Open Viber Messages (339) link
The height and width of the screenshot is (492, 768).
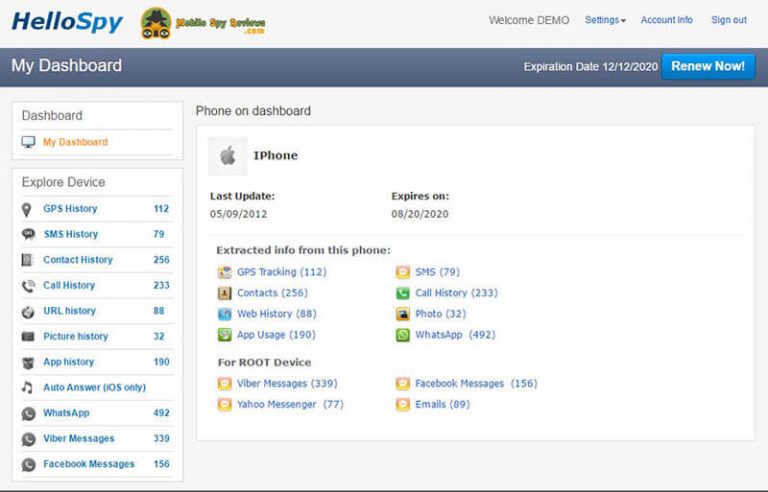coord(287,383)
